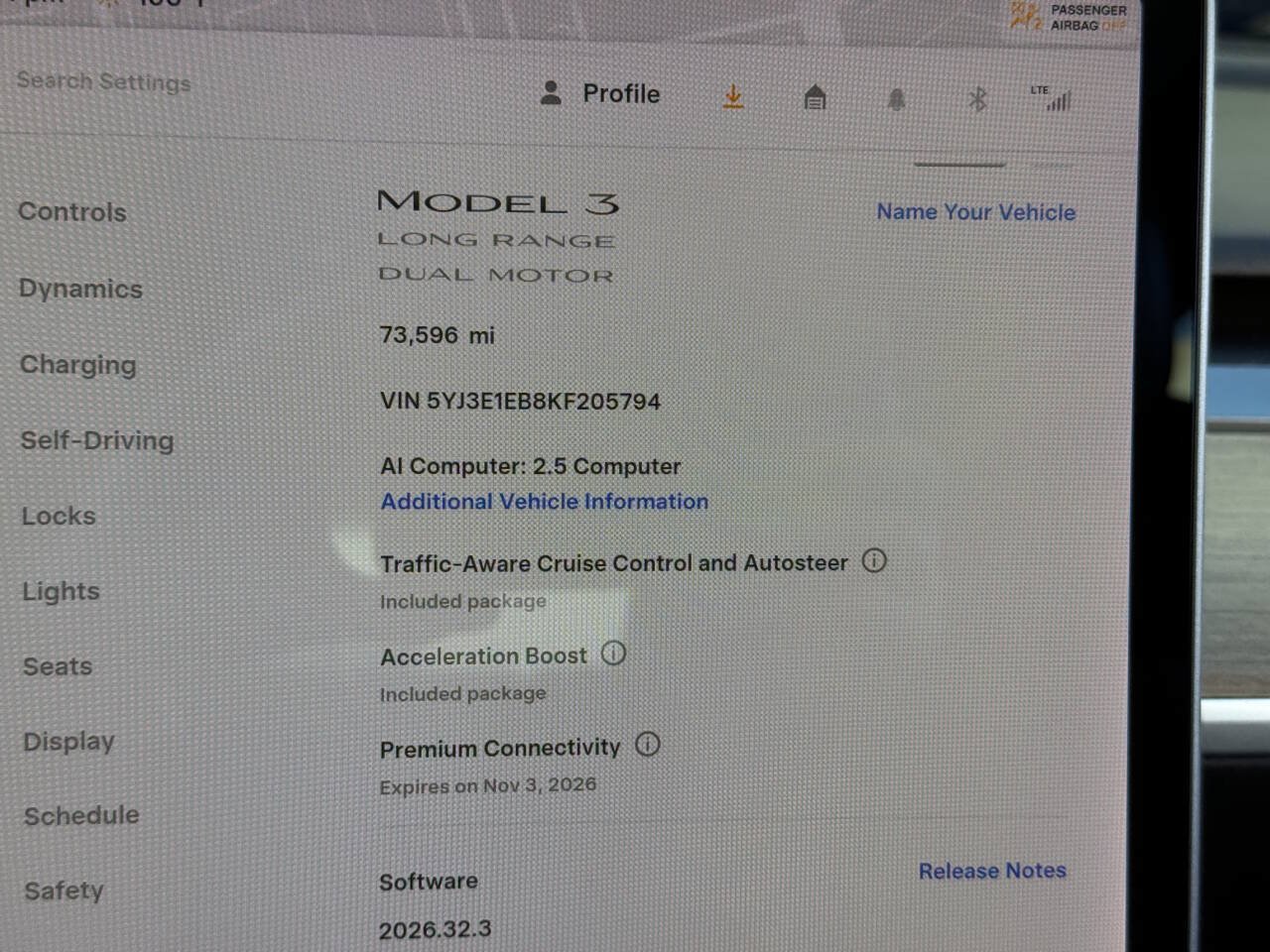
Task: Select the Seats menu item
Action: 58,666
